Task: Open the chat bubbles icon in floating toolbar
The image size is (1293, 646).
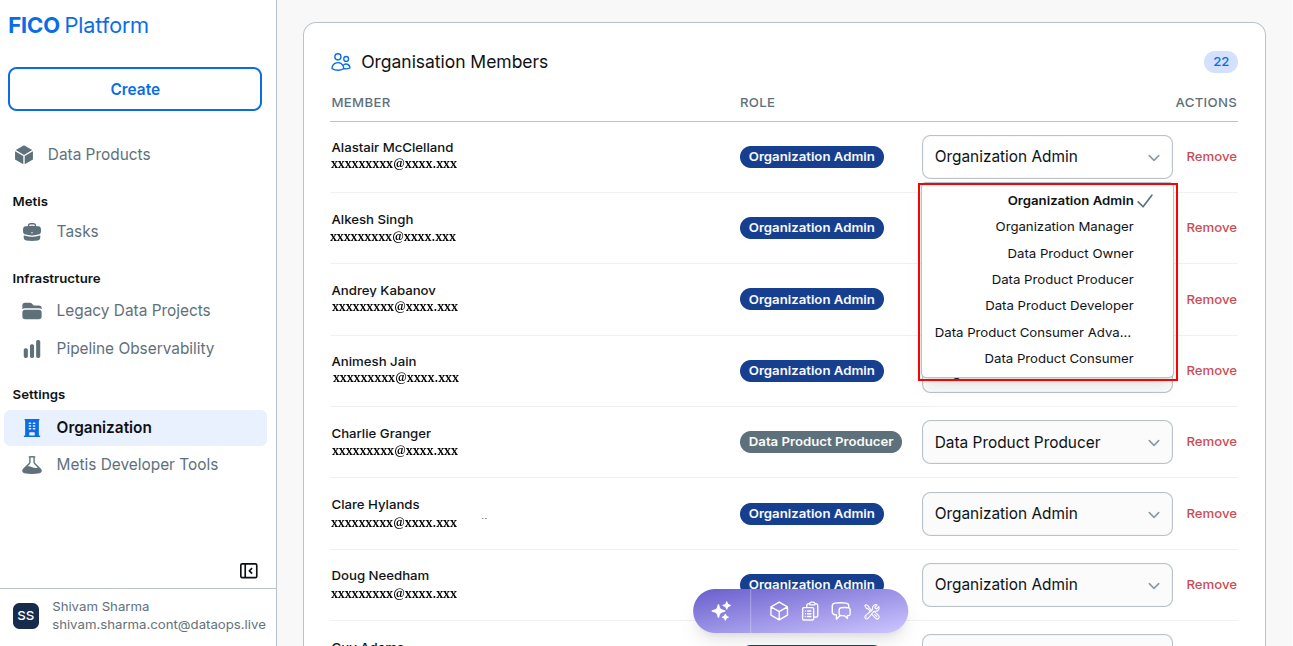Action: [x=841, y=611]
